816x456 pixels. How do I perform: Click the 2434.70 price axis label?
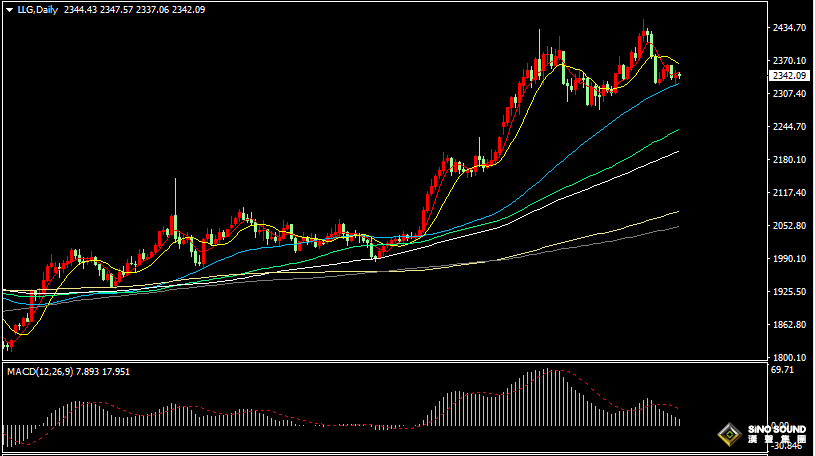788,28
